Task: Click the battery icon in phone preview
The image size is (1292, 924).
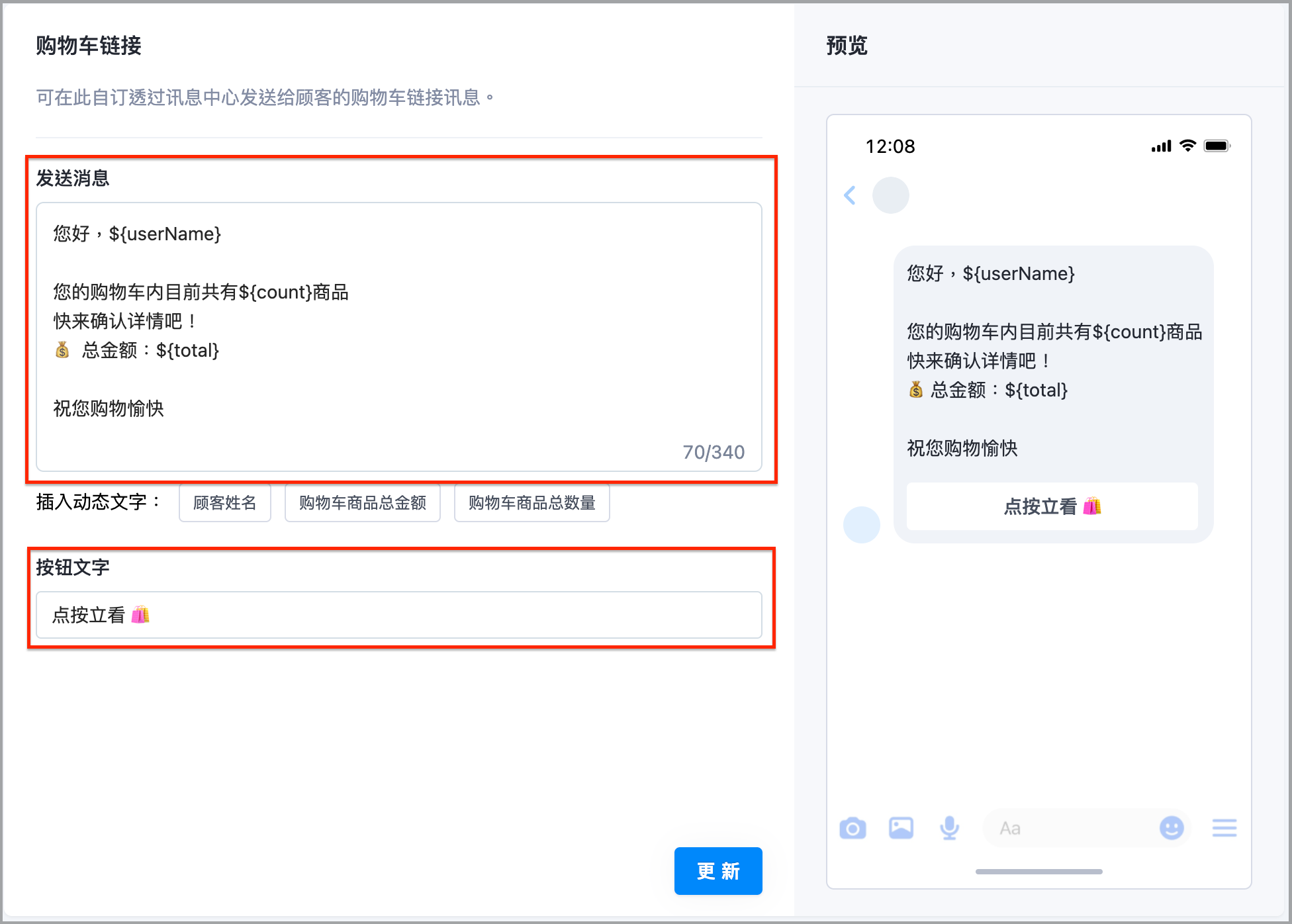Action: point(1217,146)
